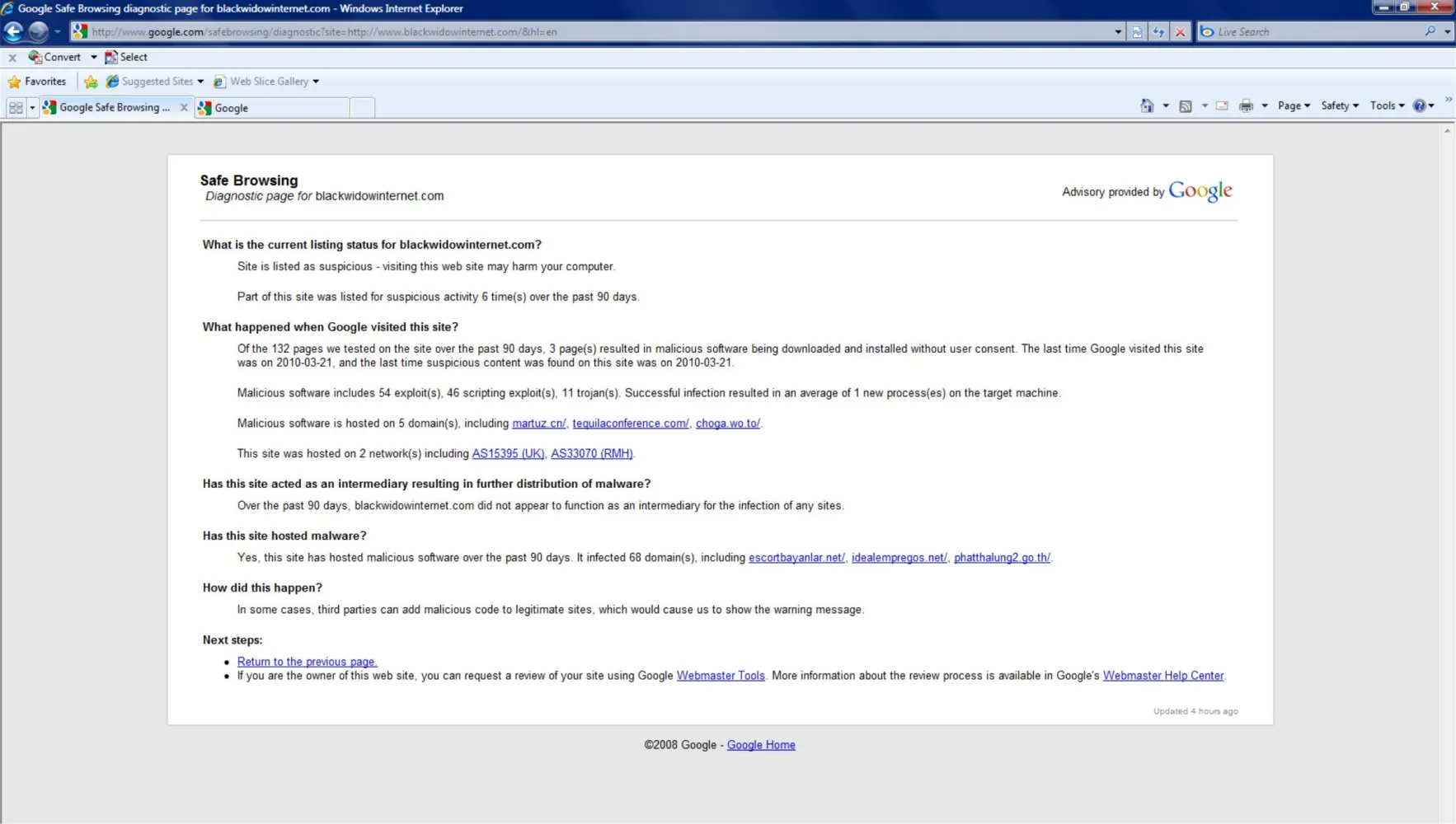Click the Read Mail envelope icon
The image size is (1456, 824).
[x=1222, y=106]
